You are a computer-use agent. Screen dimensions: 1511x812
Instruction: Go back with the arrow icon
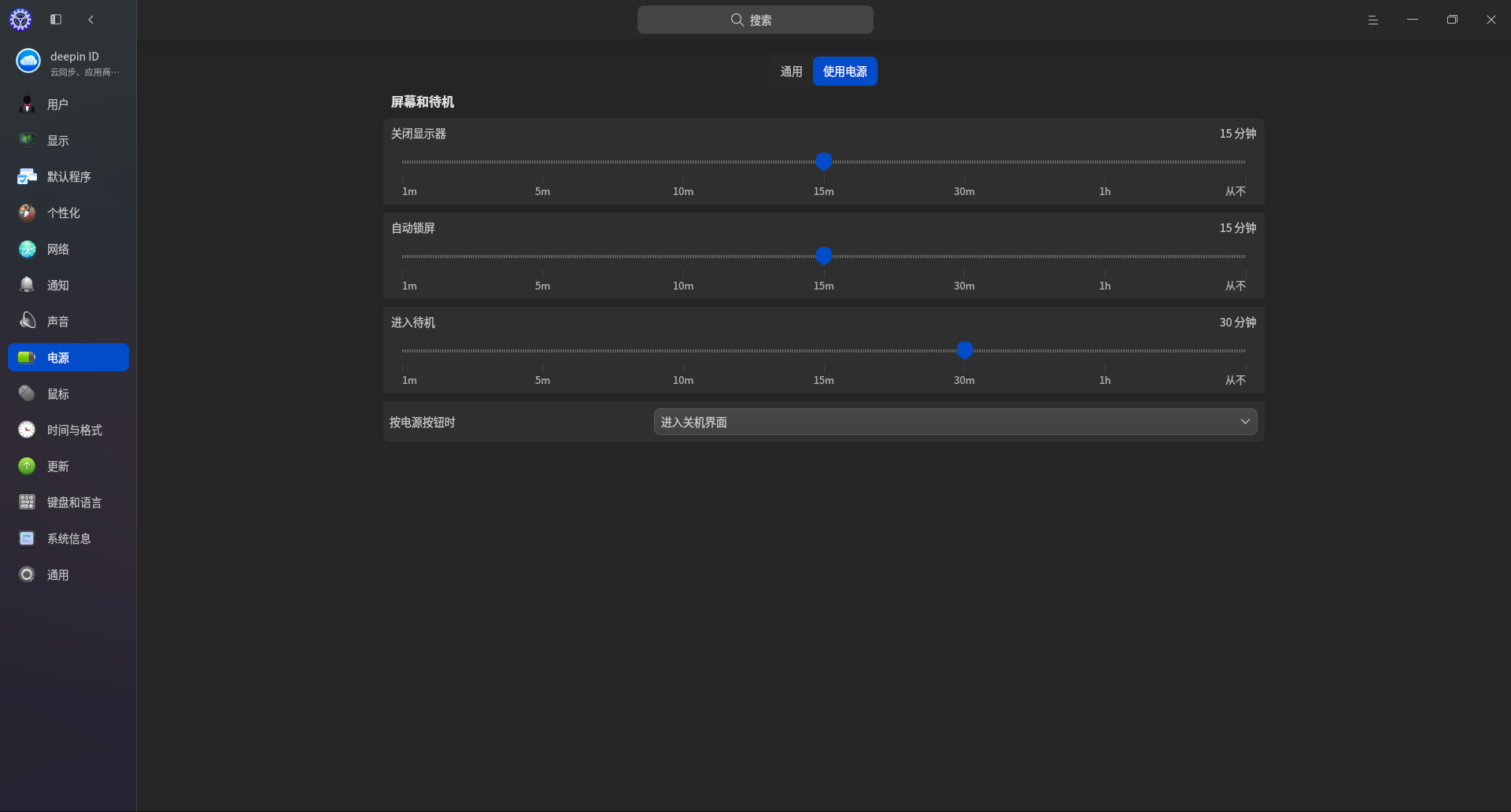(x=91, y=20)
